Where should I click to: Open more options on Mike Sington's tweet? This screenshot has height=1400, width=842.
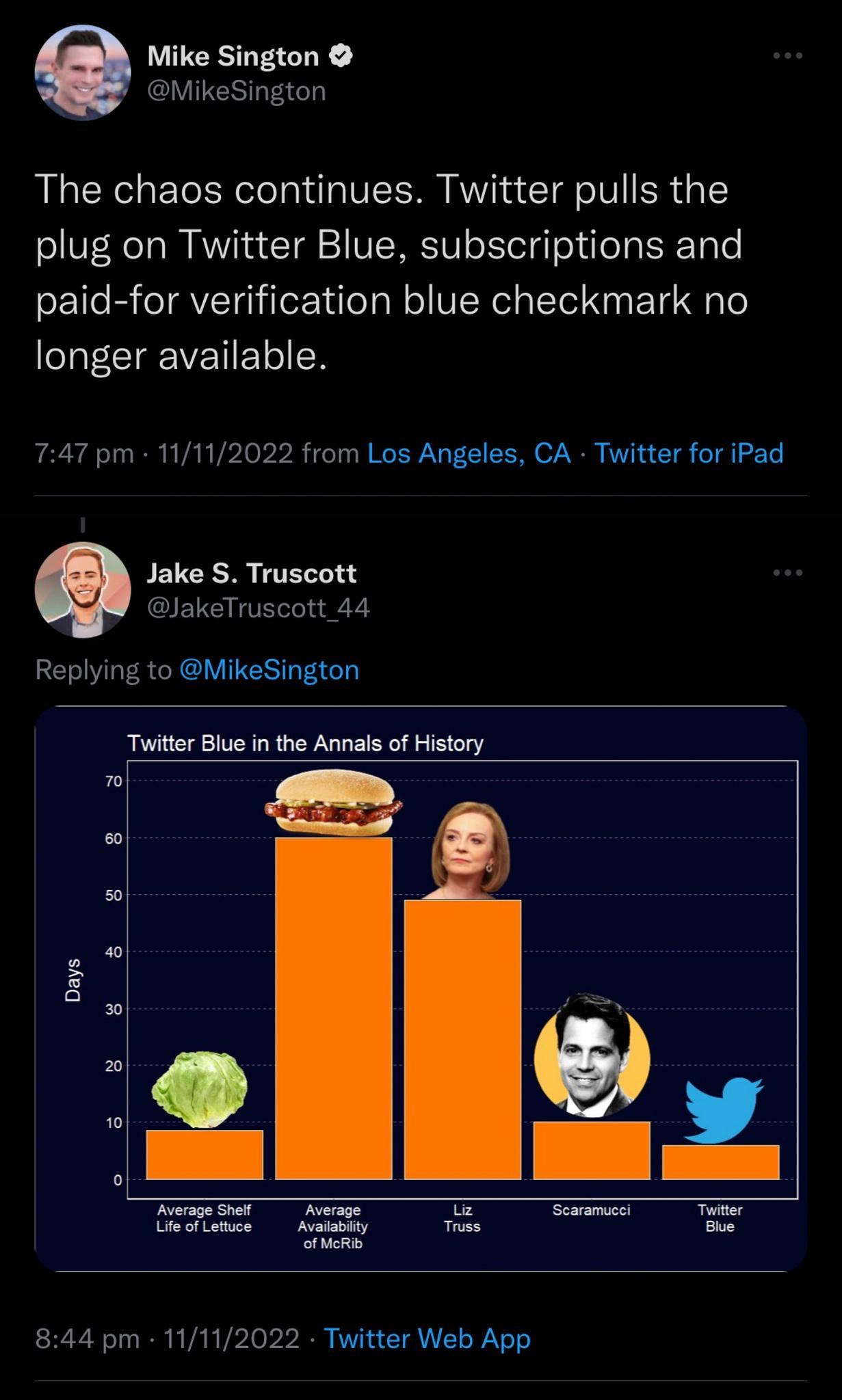pyautogui.click(x=788, y=56)
